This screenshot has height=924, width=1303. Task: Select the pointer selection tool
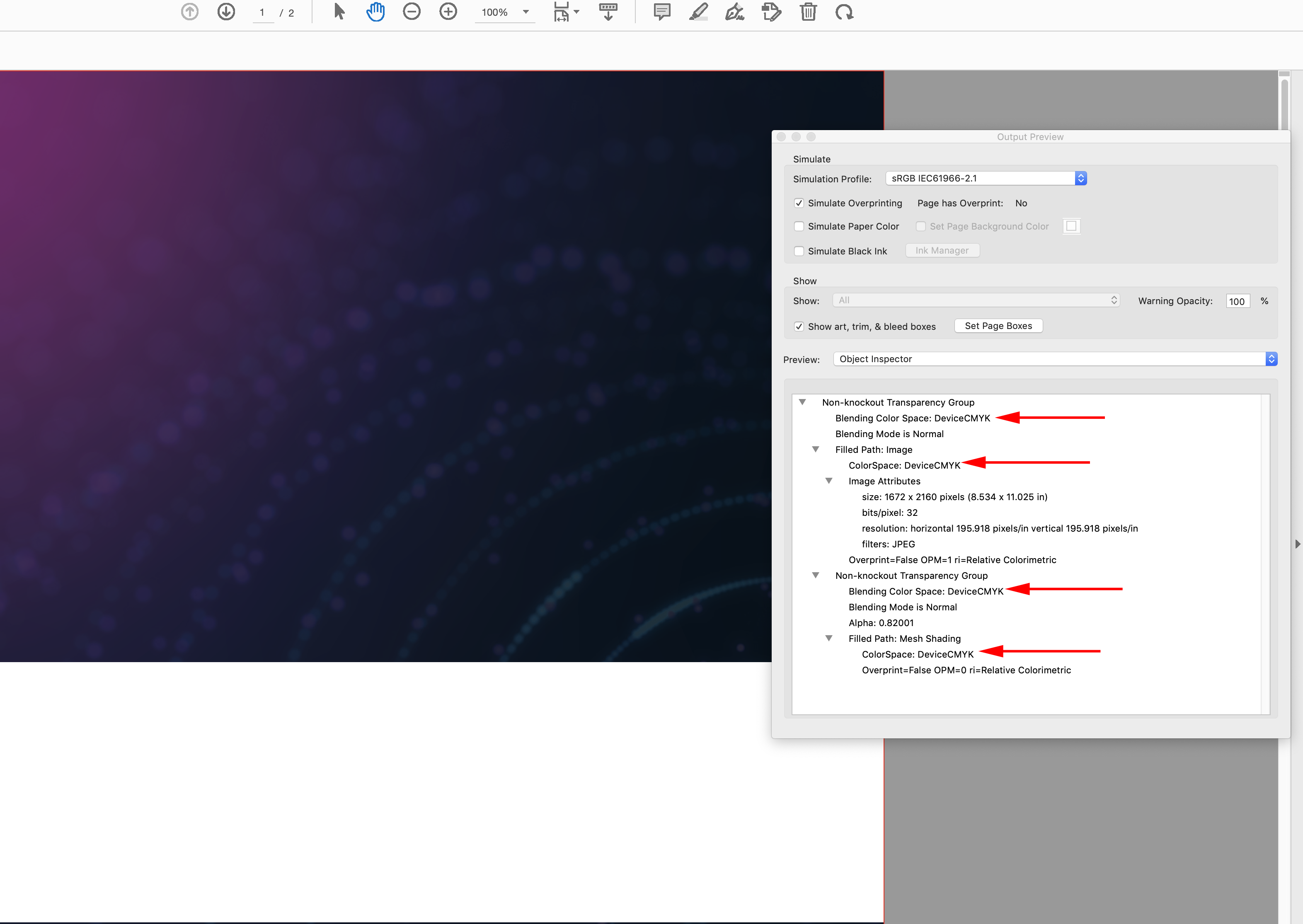338,12
